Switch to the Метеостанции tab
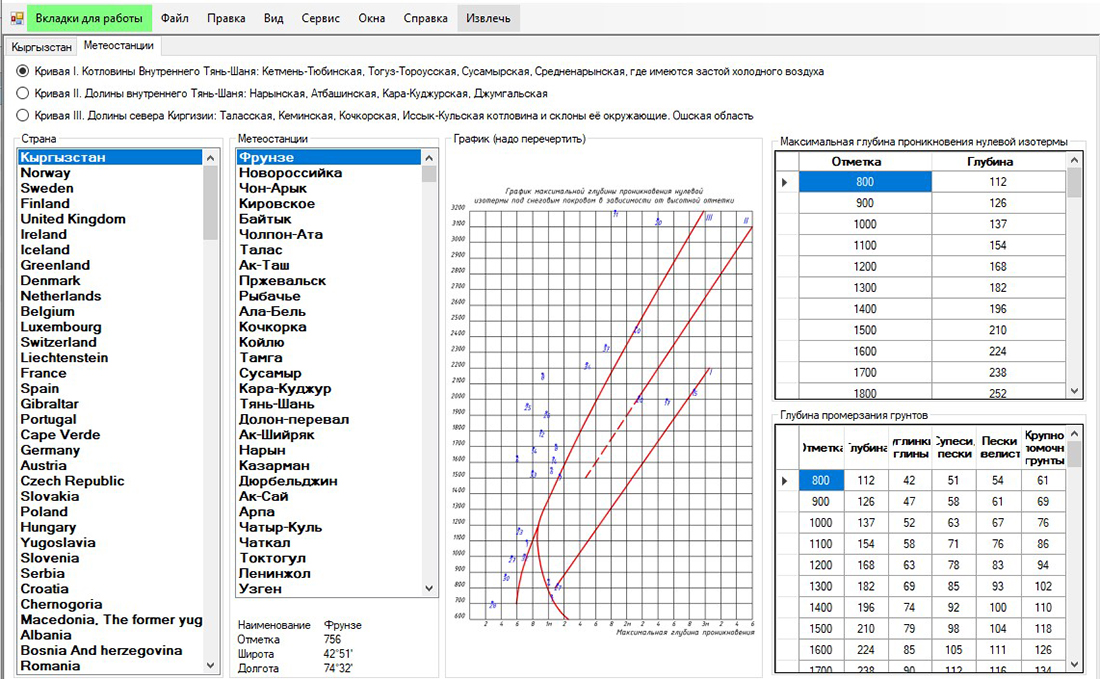1100x679 pixels. (x=119, y=46)
